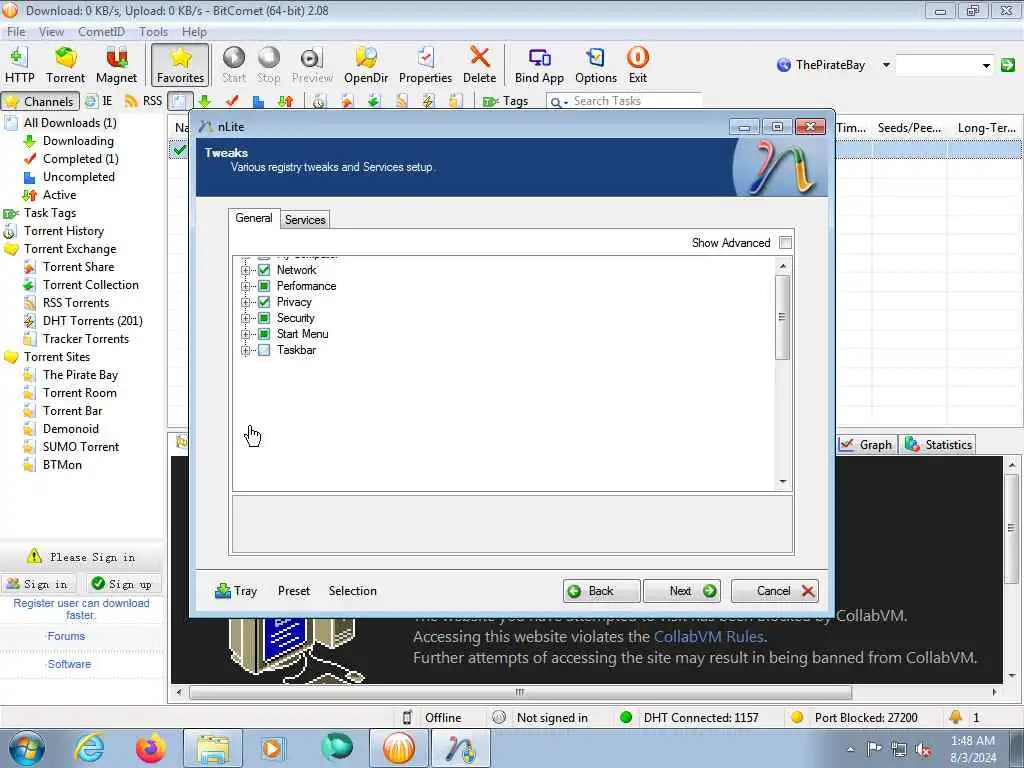Click the Tray icon in nLite
The image size is (1024, 768).
pyautogui.click(x=236, y=591)
